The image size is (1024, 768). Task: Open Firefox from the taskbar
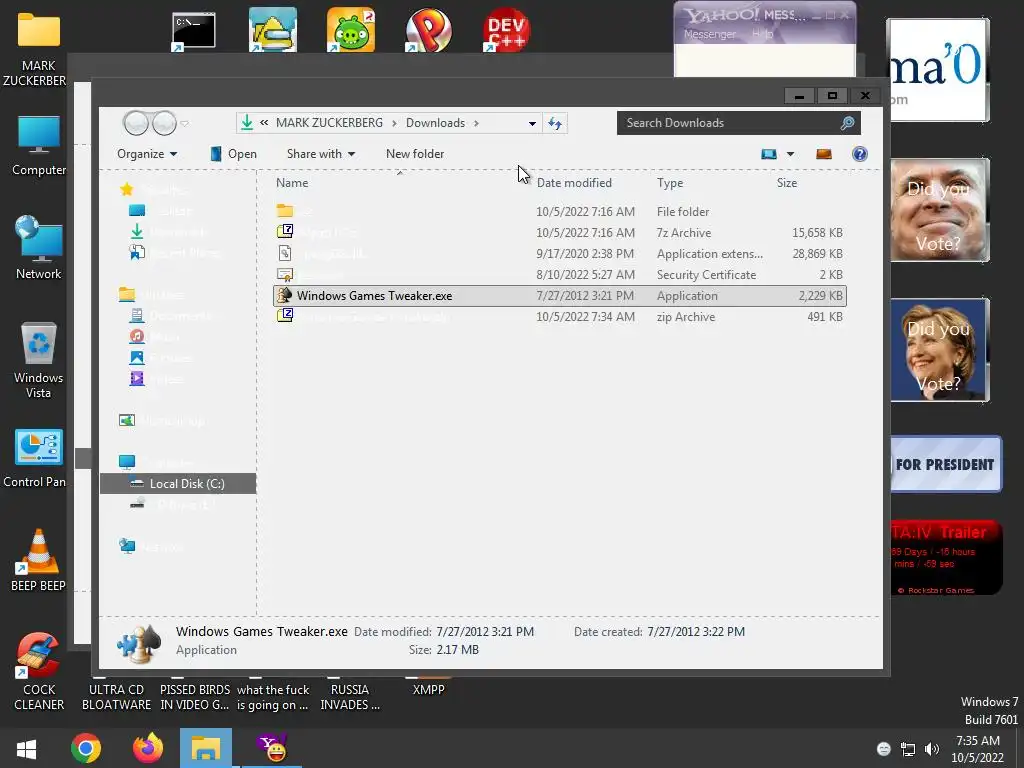tap(148, 748)
